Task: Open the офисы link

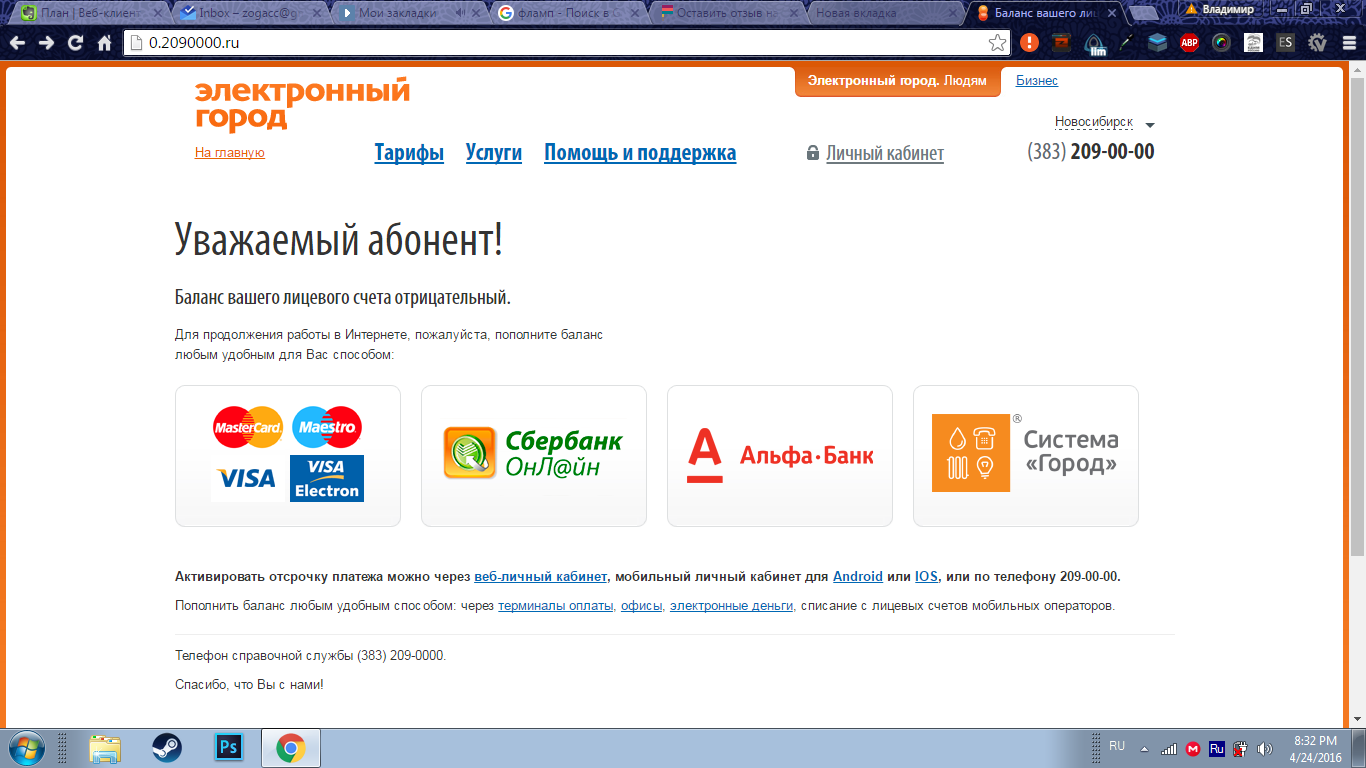Action: (x=641, y=606)
